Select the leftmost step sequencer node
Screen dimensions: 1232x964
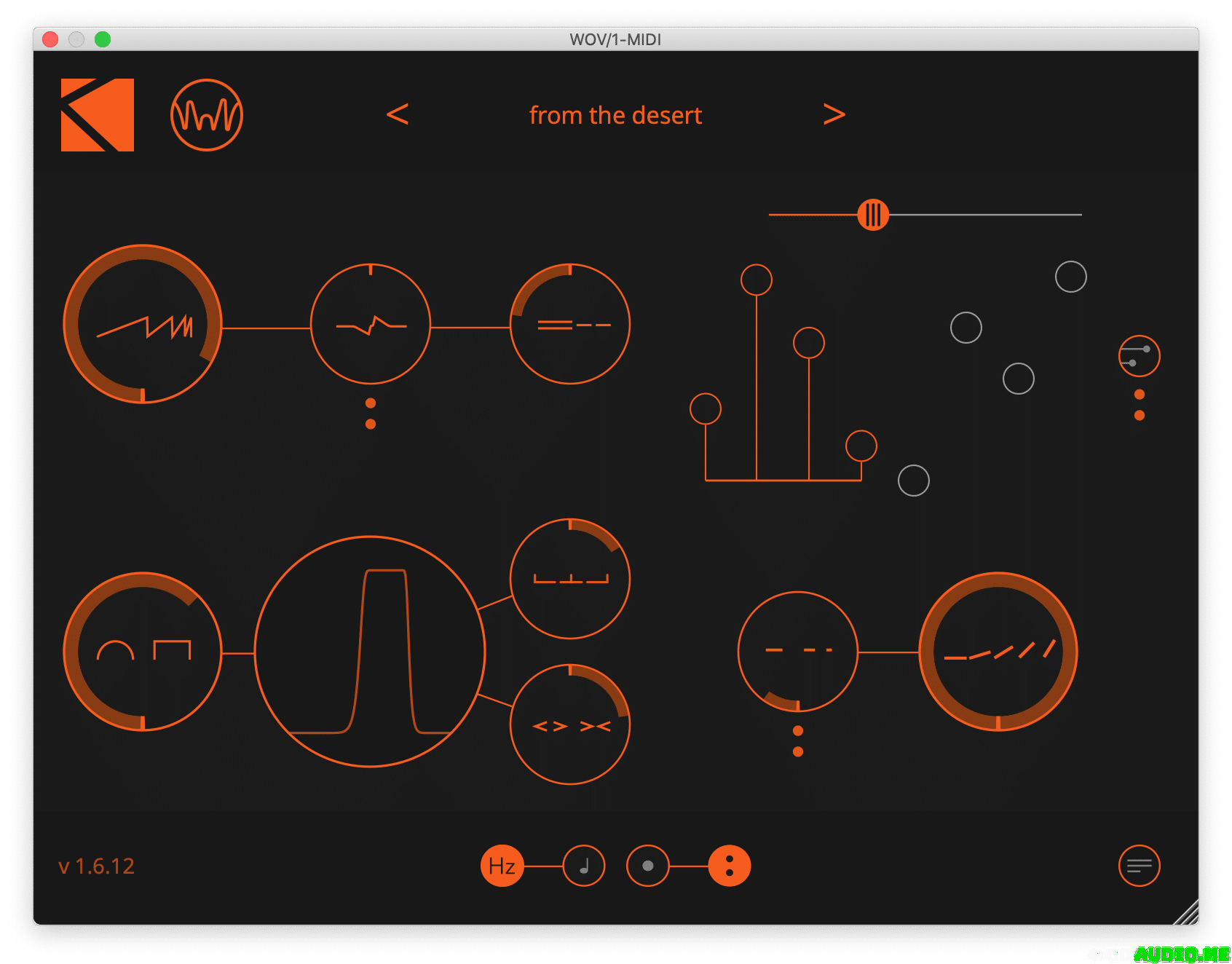(x=706, y=409)
